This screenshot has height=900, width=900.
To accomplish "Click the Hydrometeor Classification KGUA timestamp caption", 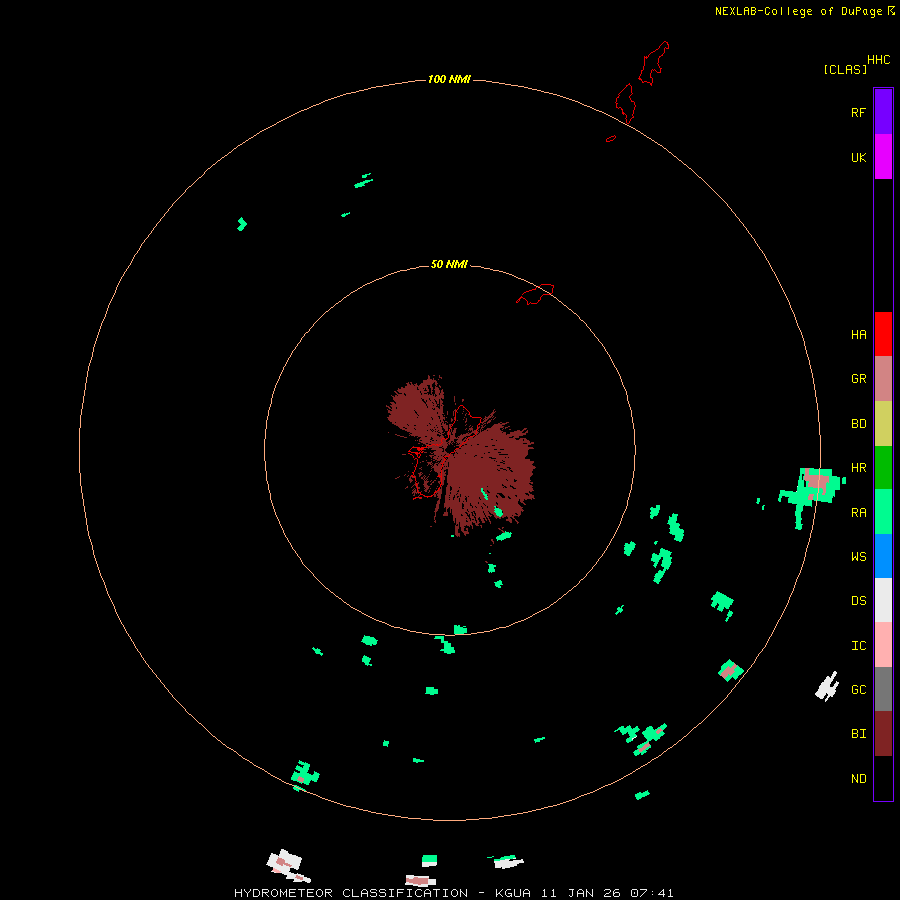I will click(x=453, y=893).
